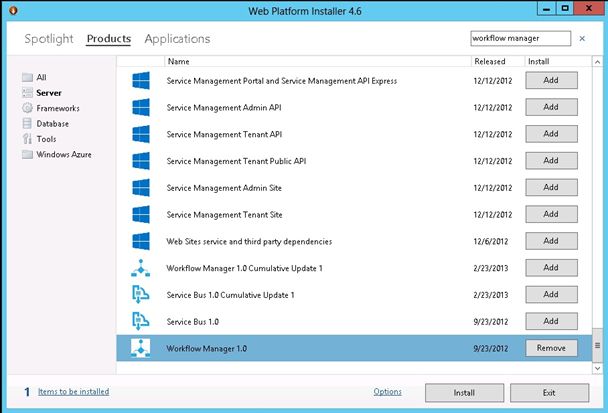The width and height of the screenshot is (608, 413).
Task: Click the workflow manager search field
Action: 520,38
